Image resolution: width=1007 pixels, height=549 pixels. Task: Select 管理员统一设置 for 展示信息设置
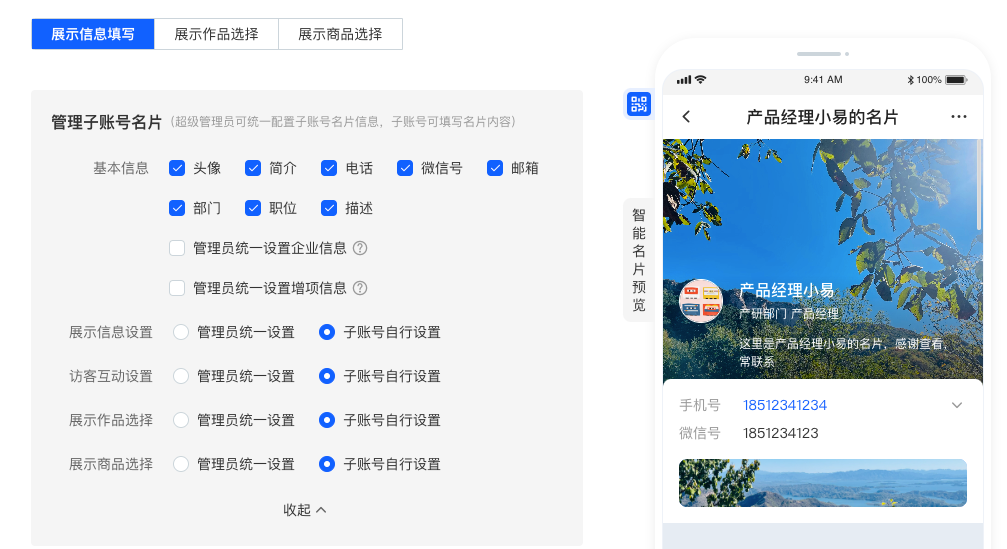pos(181,332)
